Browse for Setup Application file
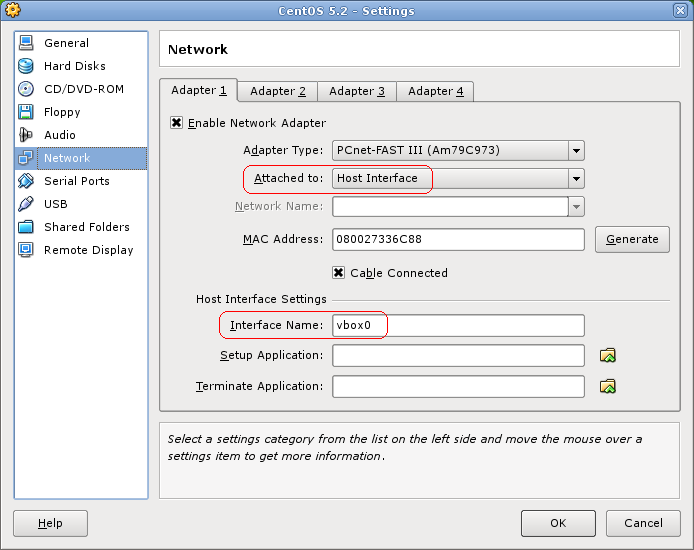This screenshot has width=694, height=550. [607, 355]
